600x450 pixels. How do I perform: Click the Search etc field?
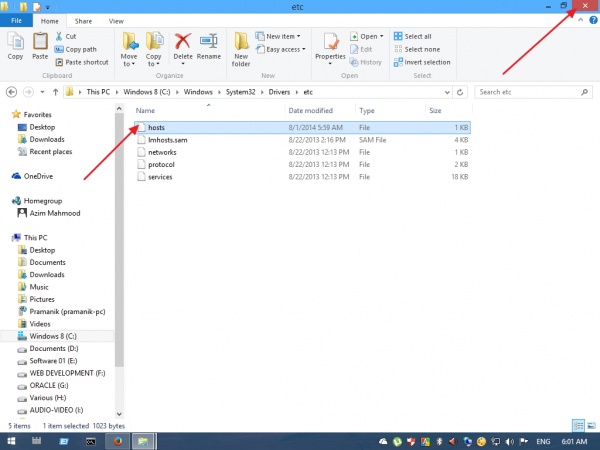coord(533,92)
